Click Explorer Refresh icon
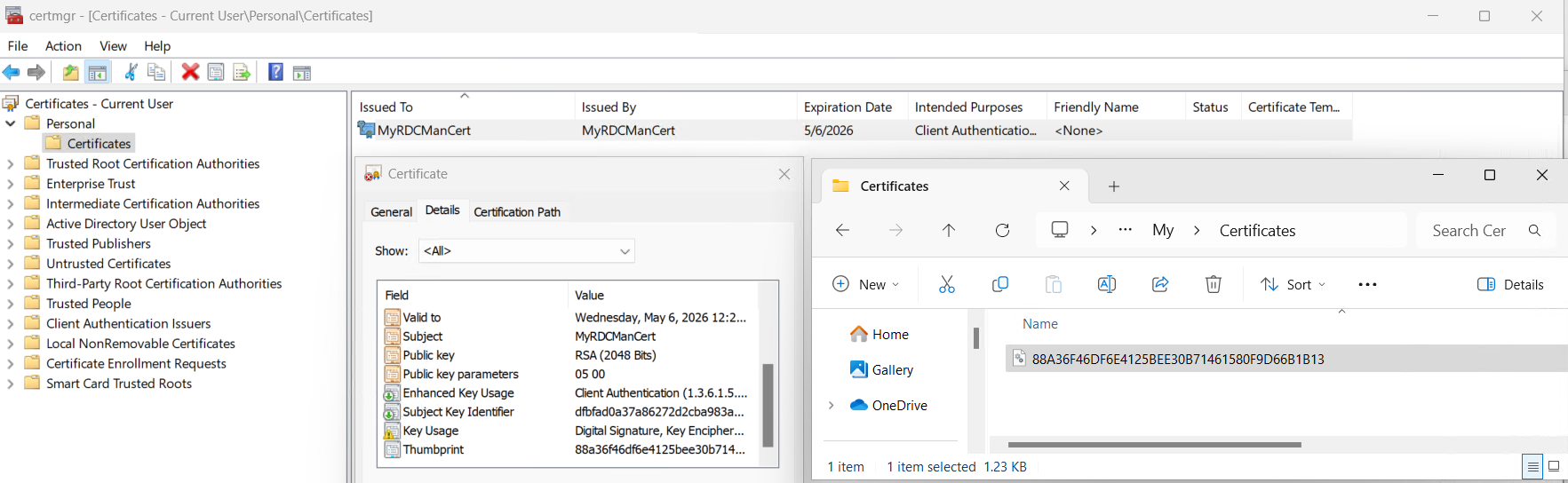The image size is (1568, 483). click(x=1002, y=231)
